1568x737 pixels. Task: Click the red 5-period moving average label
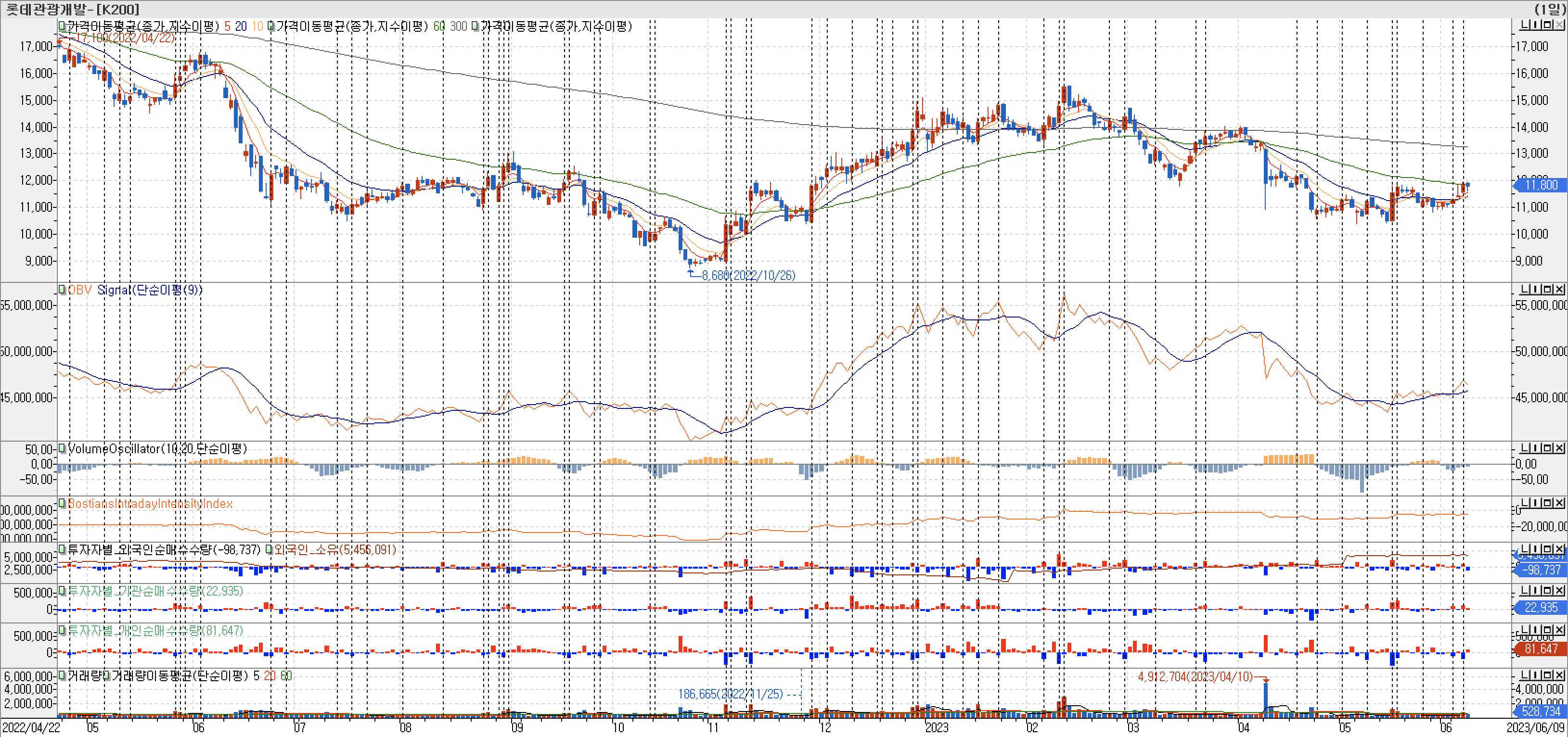227,26
